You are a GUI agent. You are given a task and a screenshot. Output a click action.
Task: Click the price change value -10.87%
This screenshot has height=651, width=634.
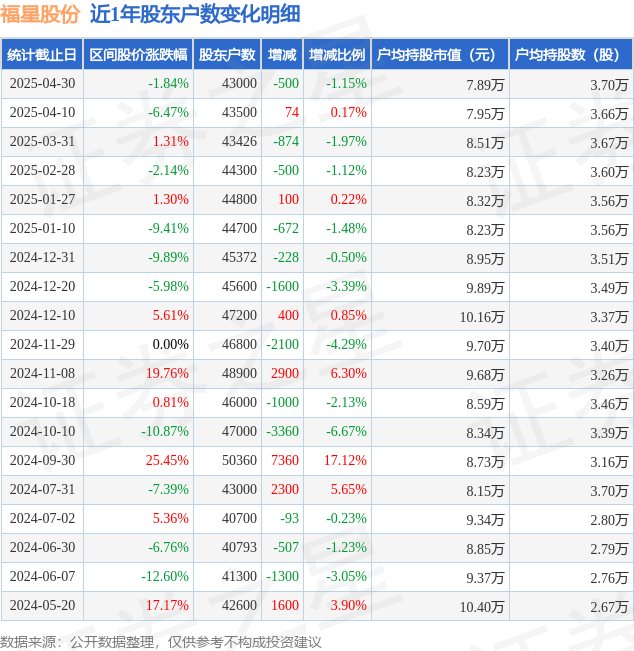(165, 431)
